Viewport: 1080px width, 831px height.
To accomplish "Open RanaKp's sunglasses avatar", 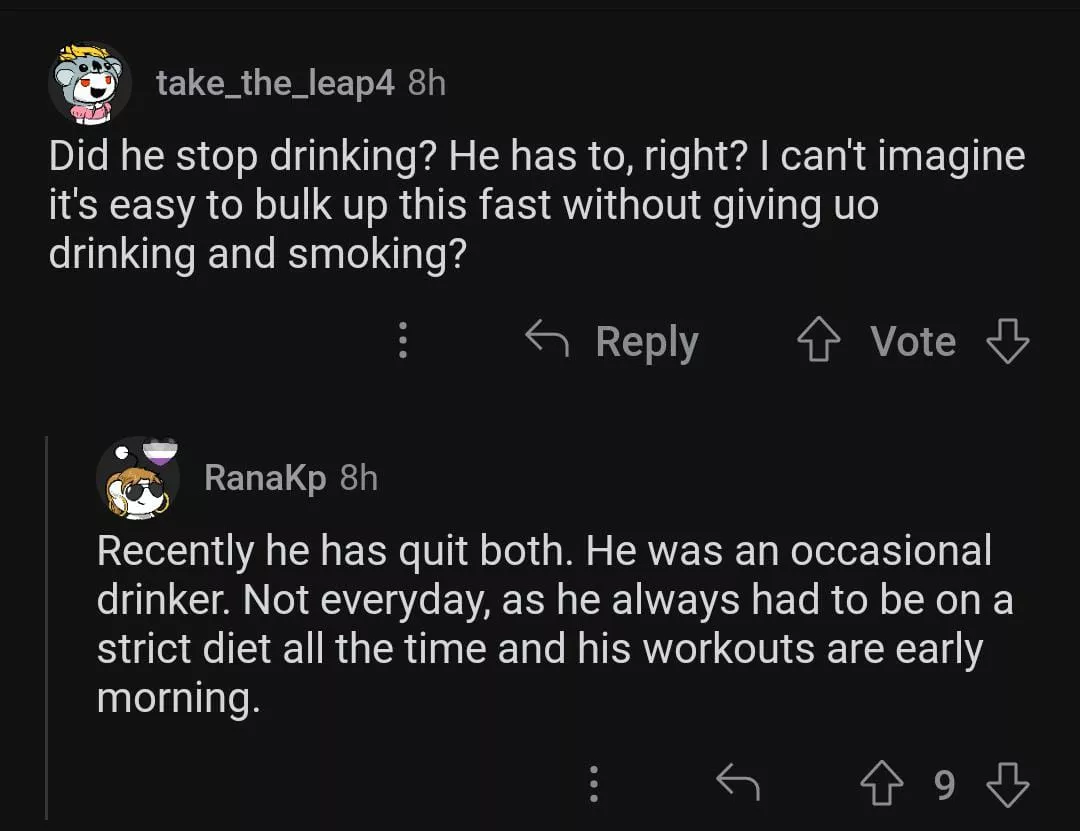I will 138,478.
